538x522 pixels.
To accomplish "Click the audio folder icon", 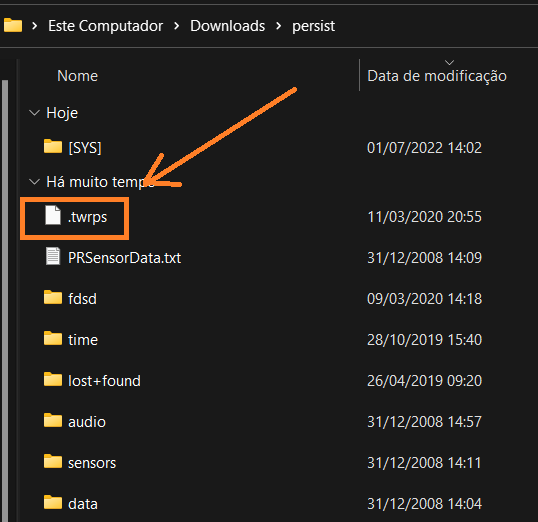I will pyautogui.click(x=53, y=420).
